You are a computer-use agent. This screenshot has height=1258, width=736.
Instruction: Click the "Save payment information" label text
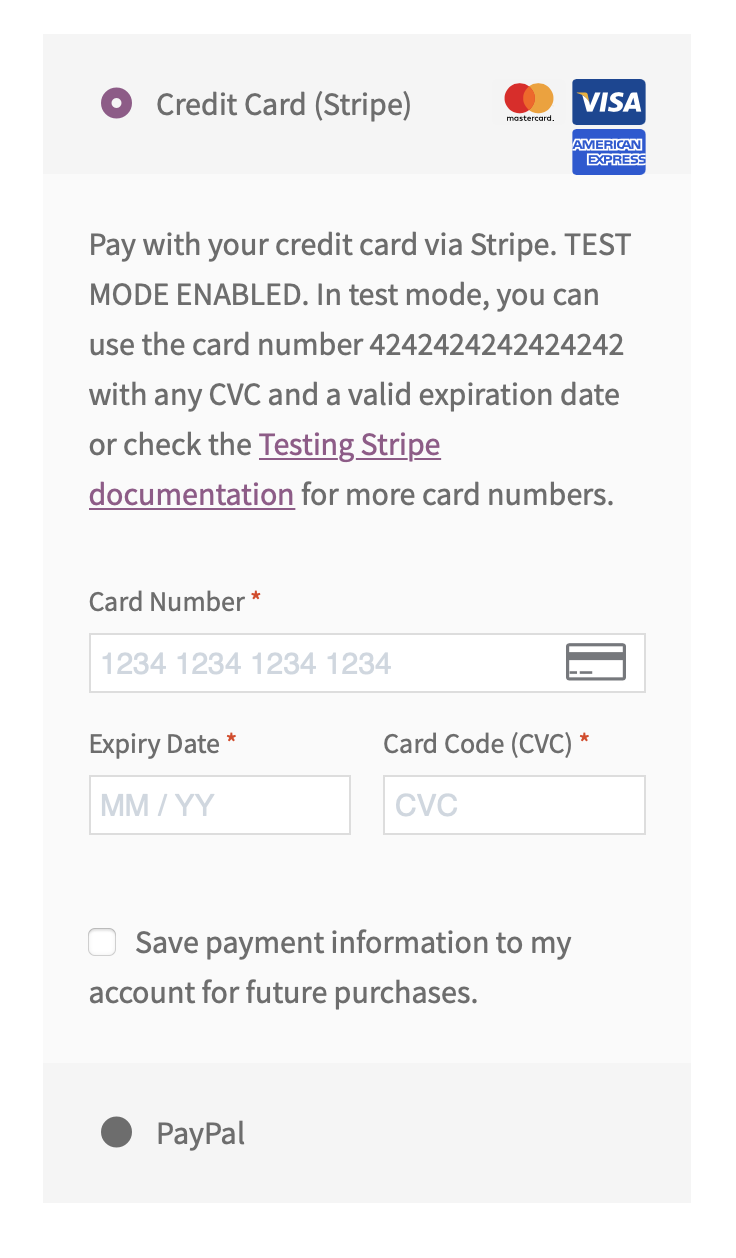(352, 943)
